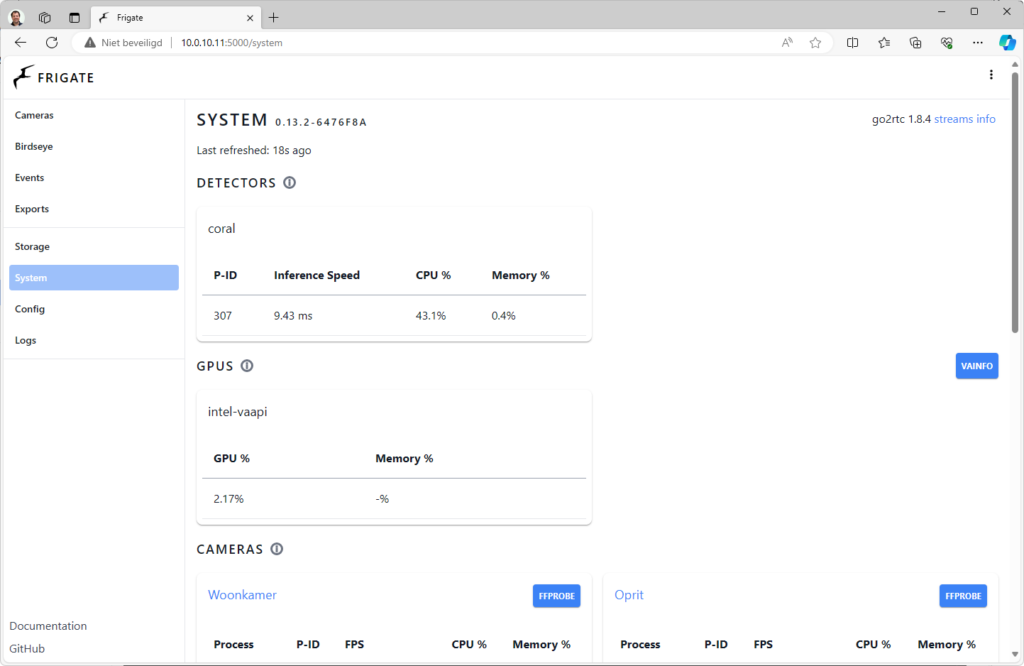The image size is (1024, 666).
Task: Open Edge settings and more menu
Action: tap(977, 43)
